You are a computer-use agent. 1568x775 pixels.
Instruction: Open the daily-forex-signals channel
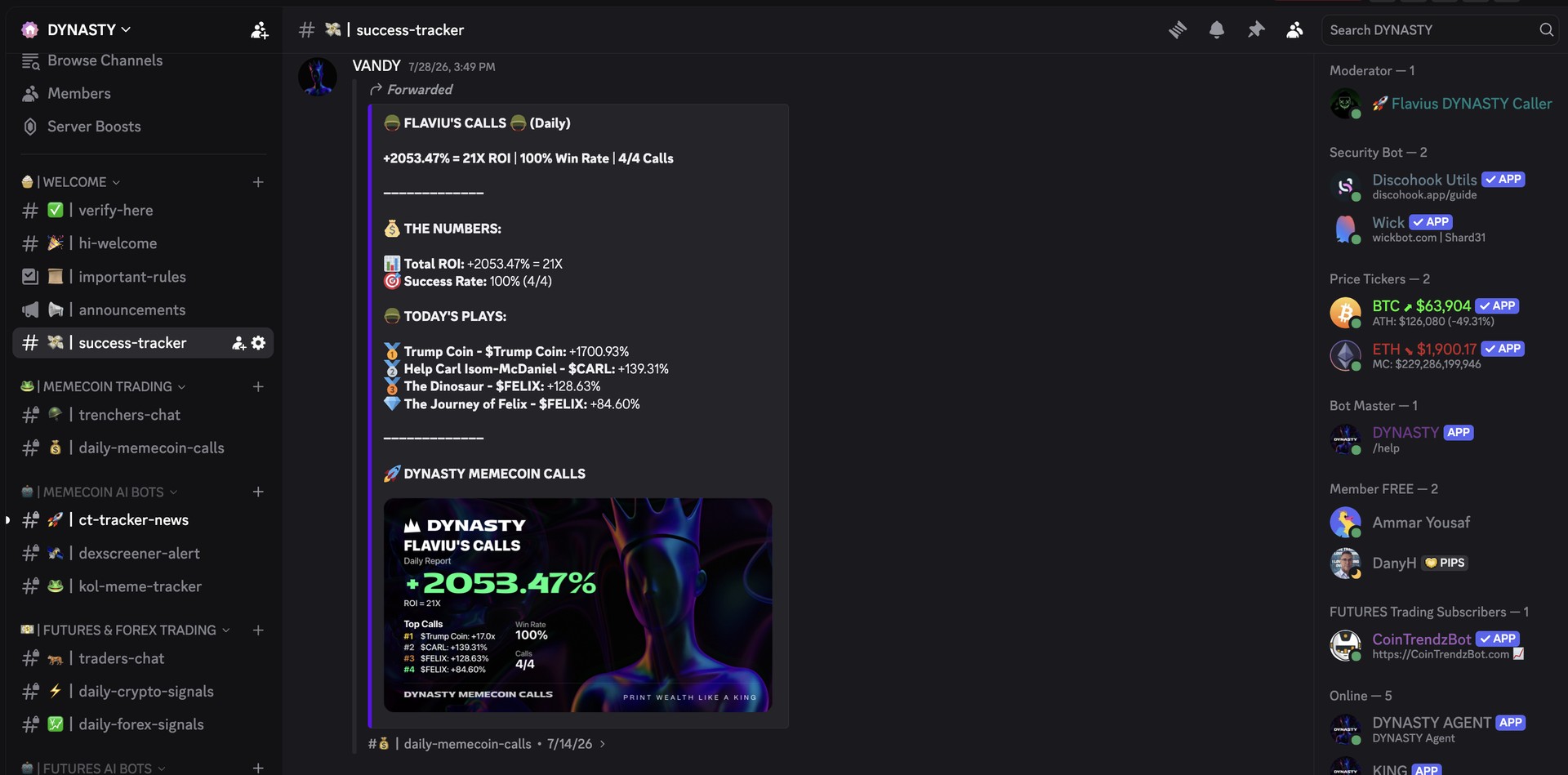[143, 724]
